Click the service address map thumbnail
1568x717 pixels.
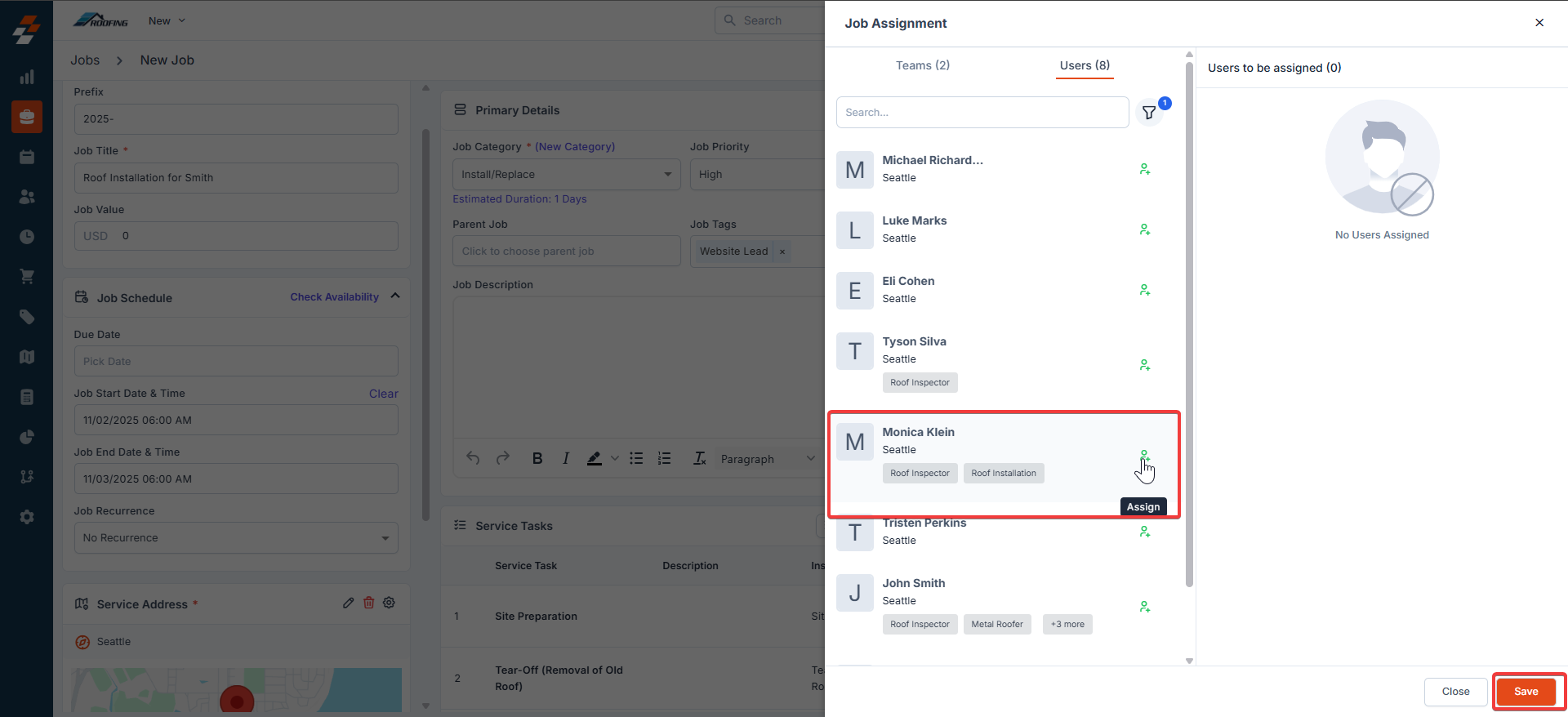(x=237, y=690)
